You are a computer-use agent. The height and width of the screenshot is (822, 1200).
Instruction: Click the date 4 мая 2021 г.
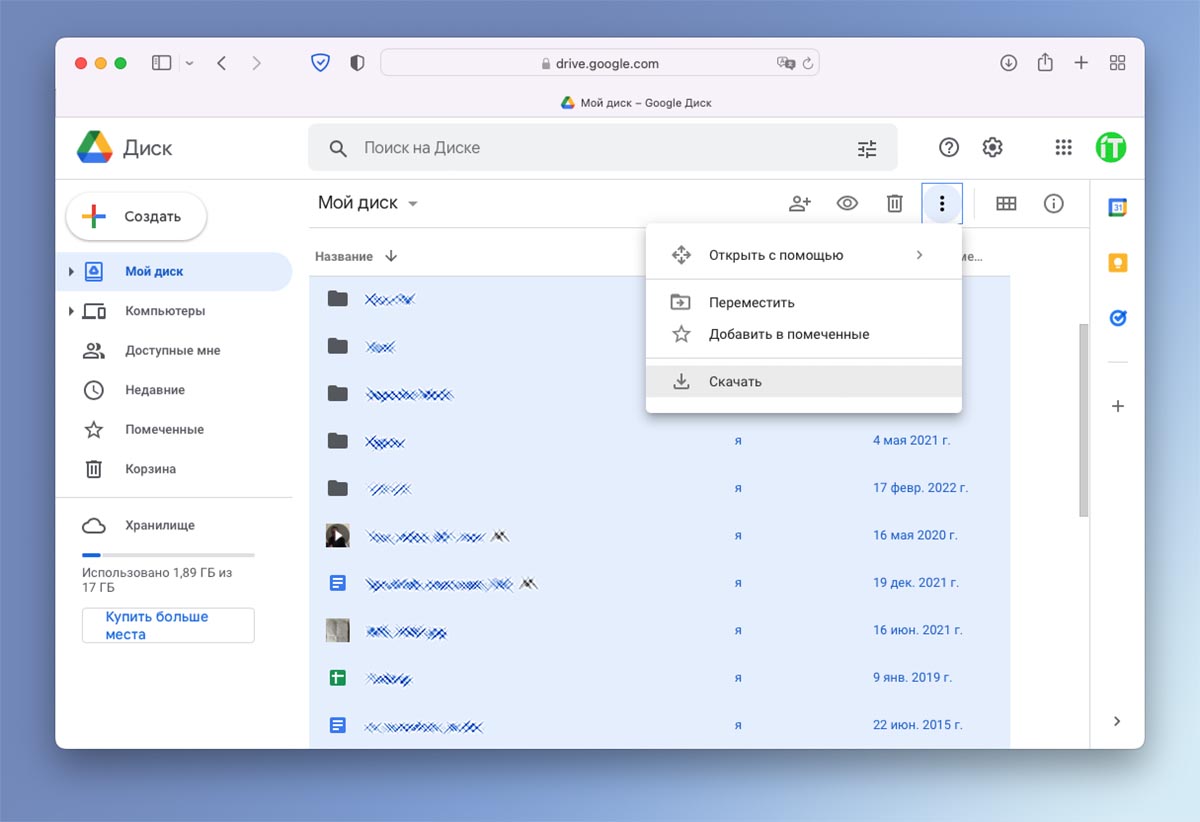click(x=910, y=440)
